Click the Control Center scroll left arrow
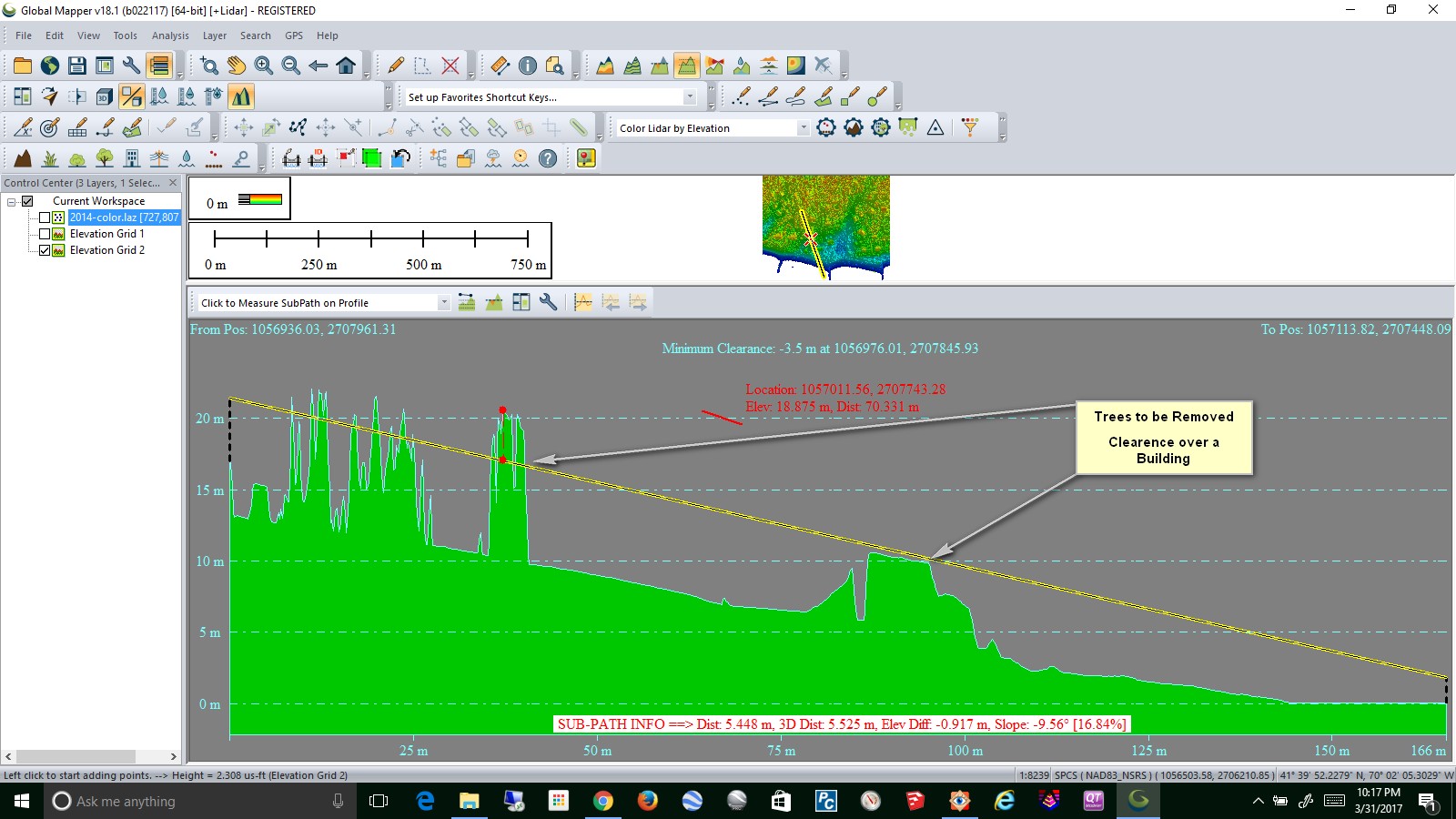Viewport: 1456px width, 819px height. [x=8, y=756]
